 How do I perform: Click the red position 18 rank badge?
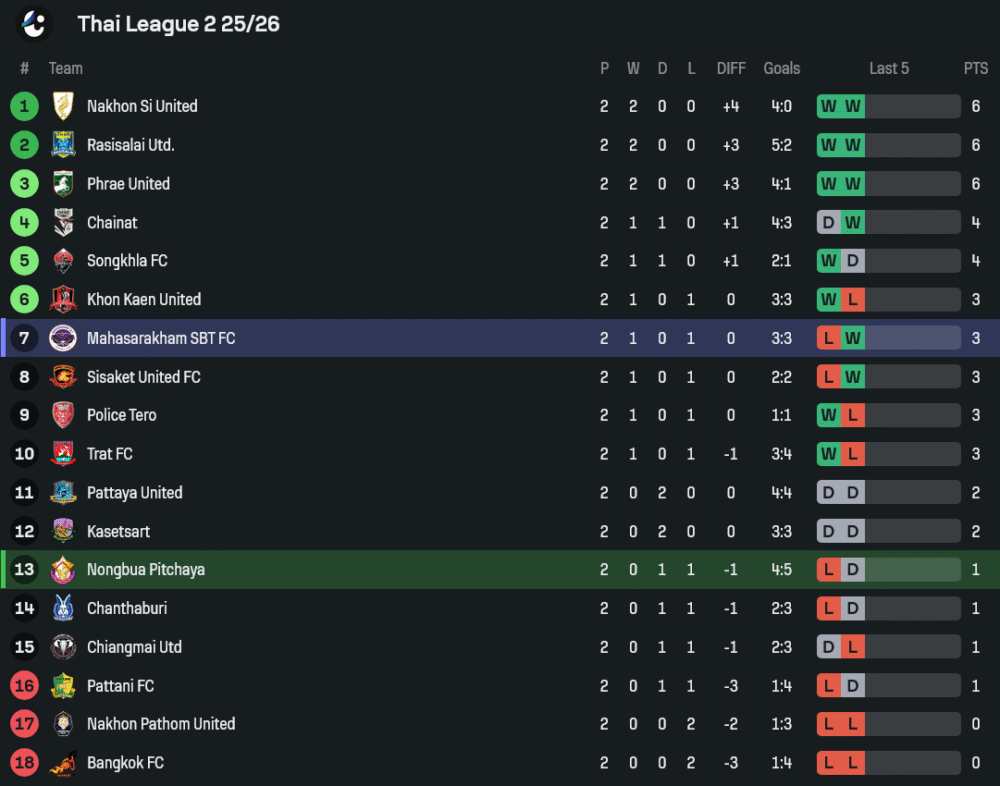[24, 763]
